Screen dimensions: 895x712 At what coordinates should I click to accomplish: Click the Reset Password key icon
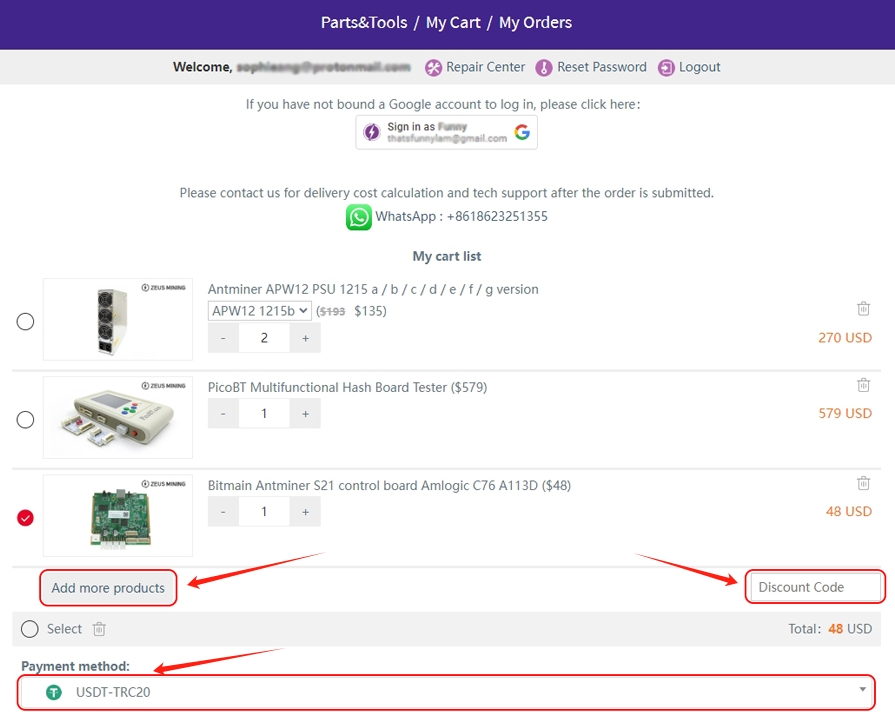click(544, 67)
